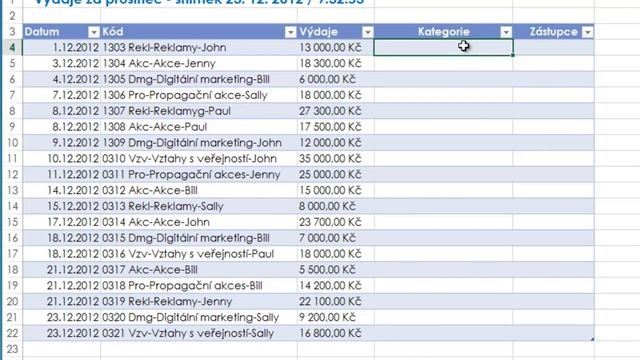Select expense cell 5 500,00 Kč

(336, 269)
